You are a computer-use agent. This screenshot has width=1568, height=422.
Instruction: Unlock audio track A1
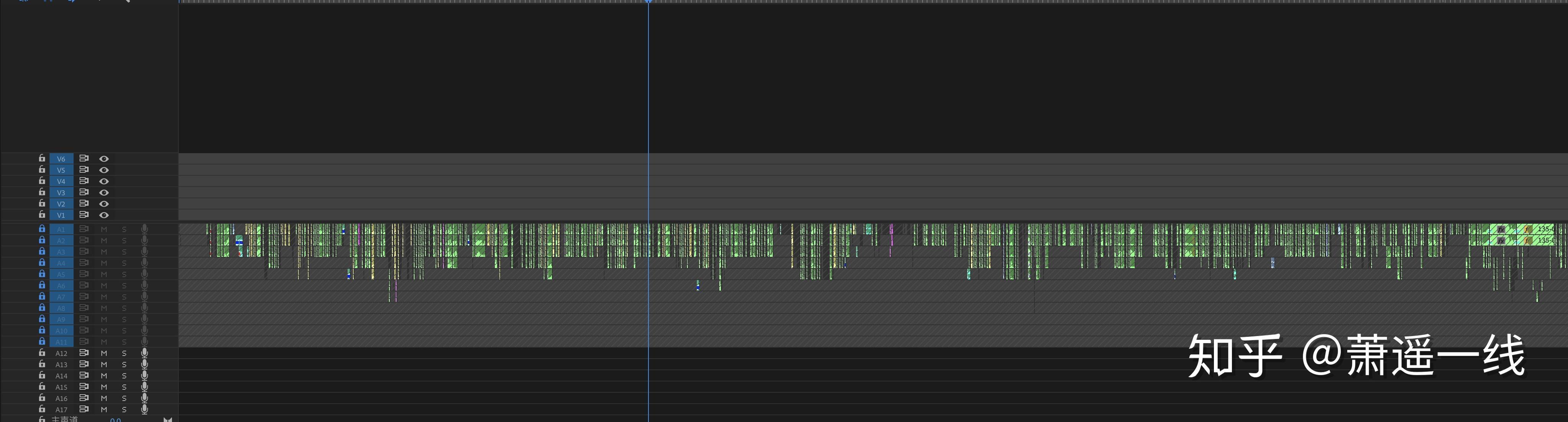42,229
